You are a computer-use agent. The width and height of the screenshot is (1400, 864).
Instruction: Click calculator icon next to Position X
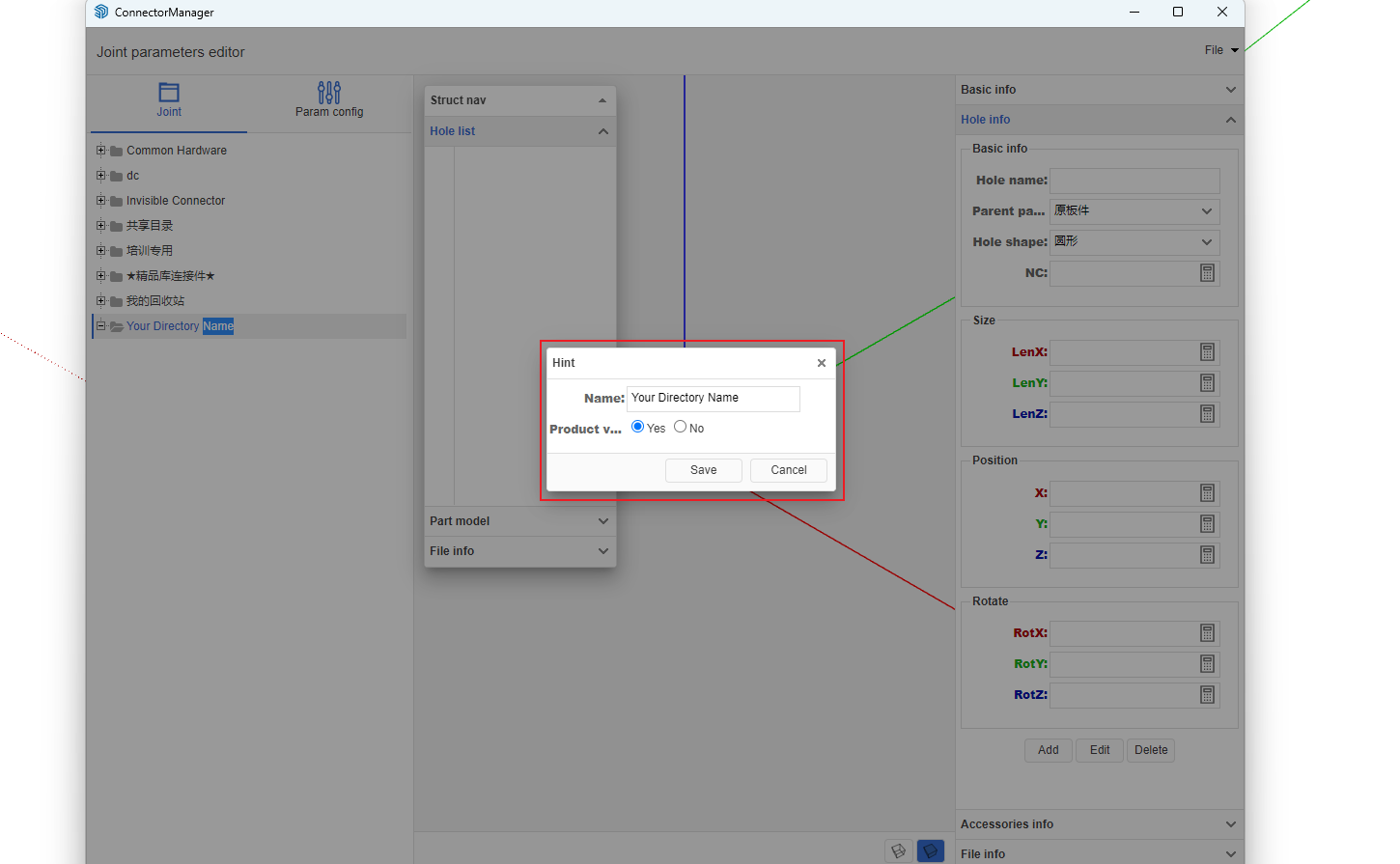(x=1207, y=493)
